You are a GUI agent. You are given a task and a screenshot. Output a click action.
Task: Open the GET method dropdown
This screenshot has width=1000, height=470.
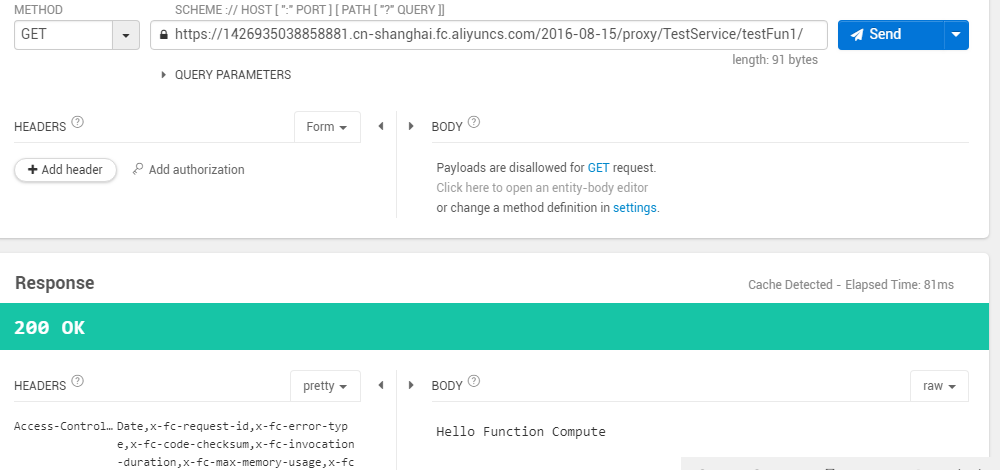pyautogui.click(x=125, y=35)
